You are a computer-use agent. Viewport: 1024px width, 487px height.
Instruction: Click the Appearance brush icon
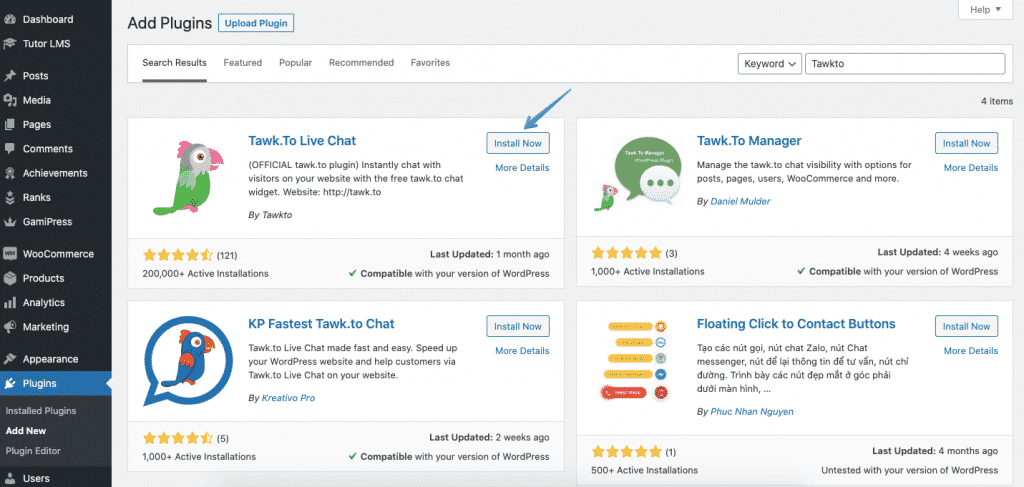pos(10,359)
